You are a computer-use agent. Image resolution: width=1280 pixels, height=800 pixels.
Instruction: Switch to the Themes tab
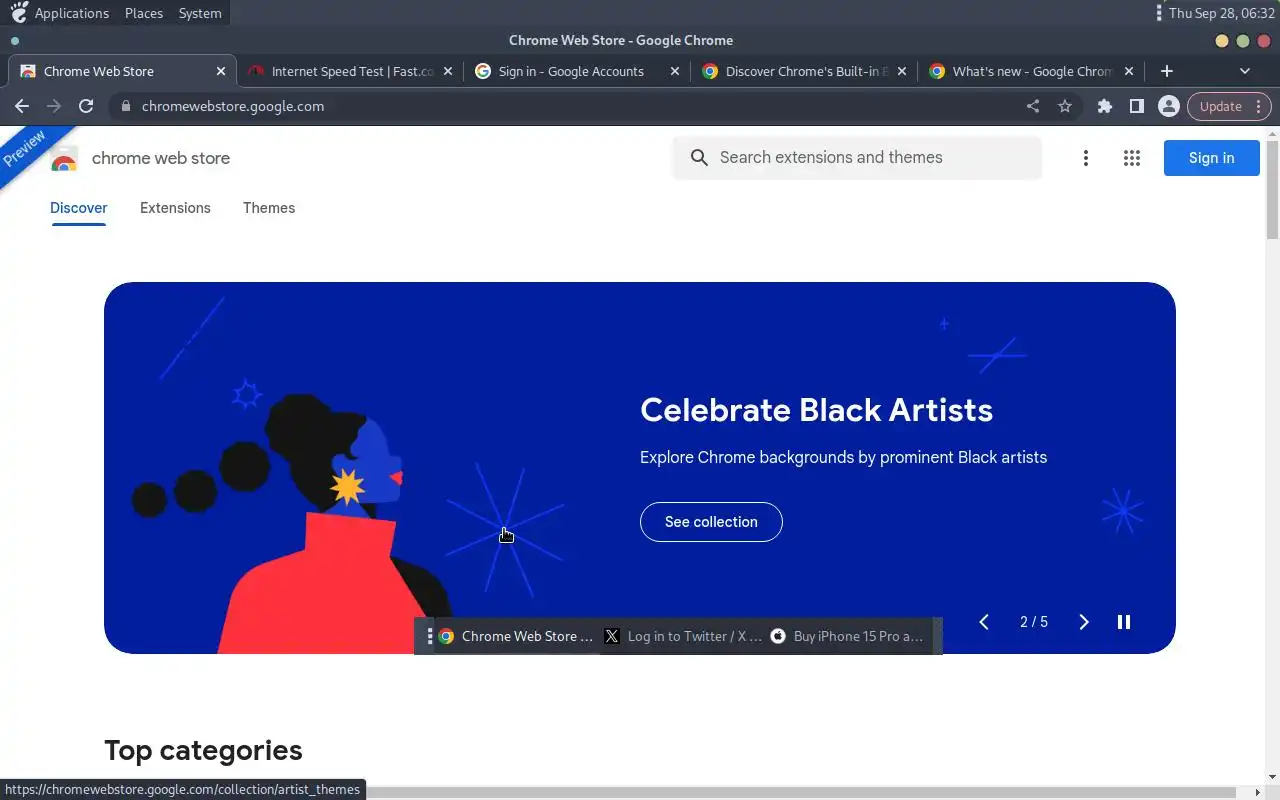pos(269,208)
